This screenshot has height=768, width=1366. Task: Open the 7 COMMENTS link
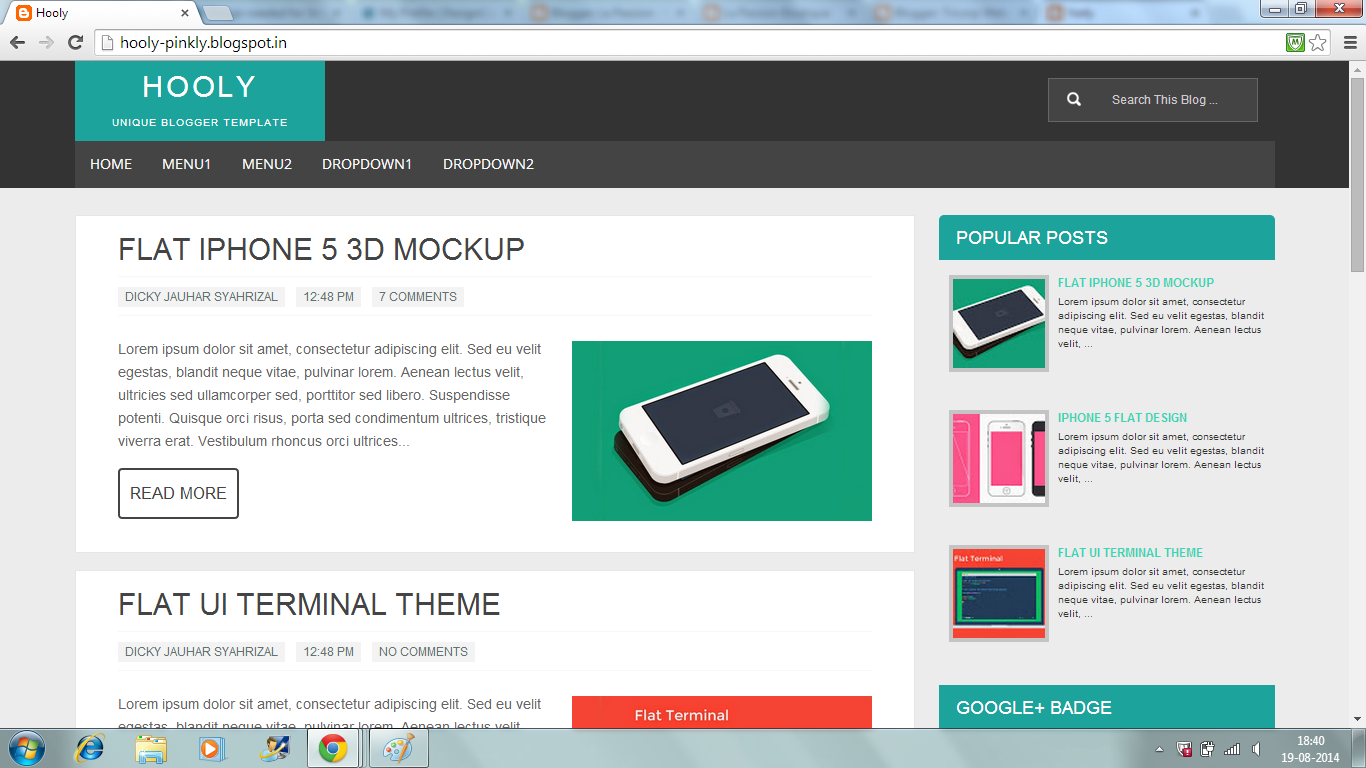tap(417, 296)
